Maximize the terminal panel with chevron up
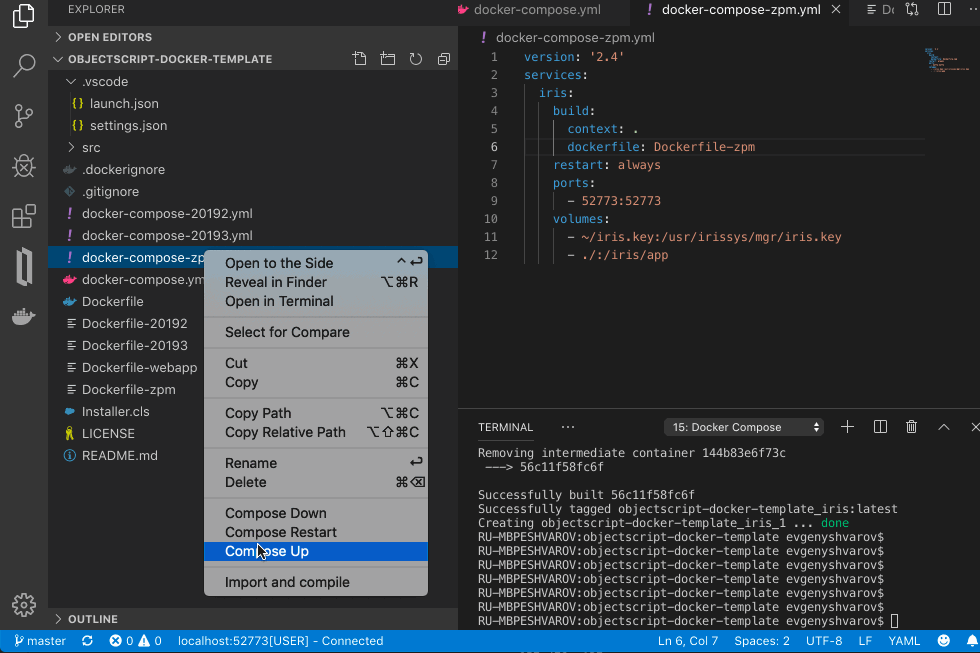The width and height of the screenshot is (980, 653). point(944,427)
